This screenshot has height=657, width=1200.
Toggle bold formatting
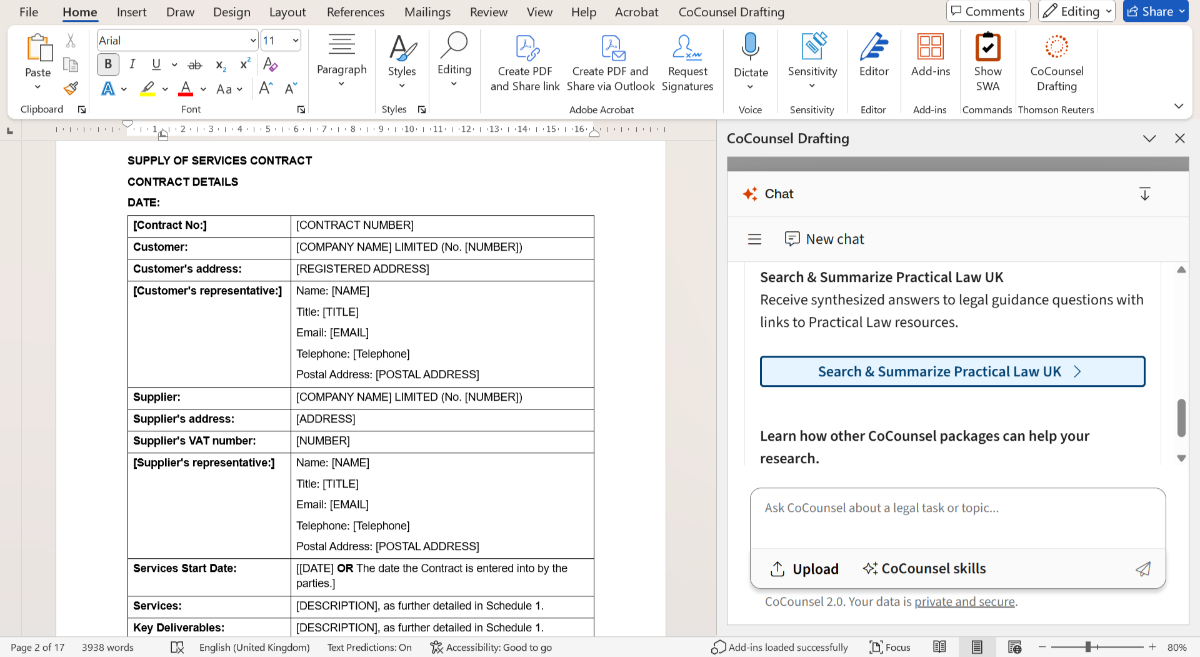107,63
